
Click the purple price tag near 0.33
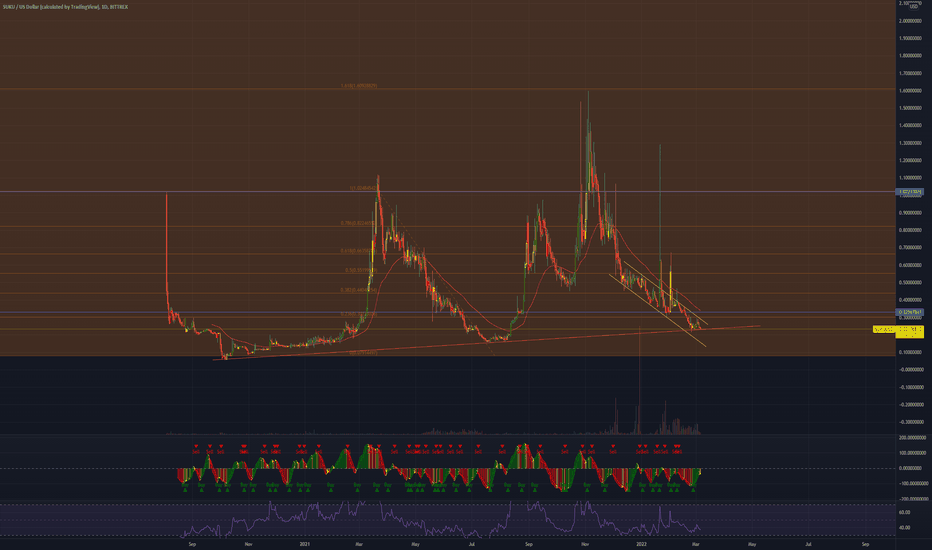909,312
